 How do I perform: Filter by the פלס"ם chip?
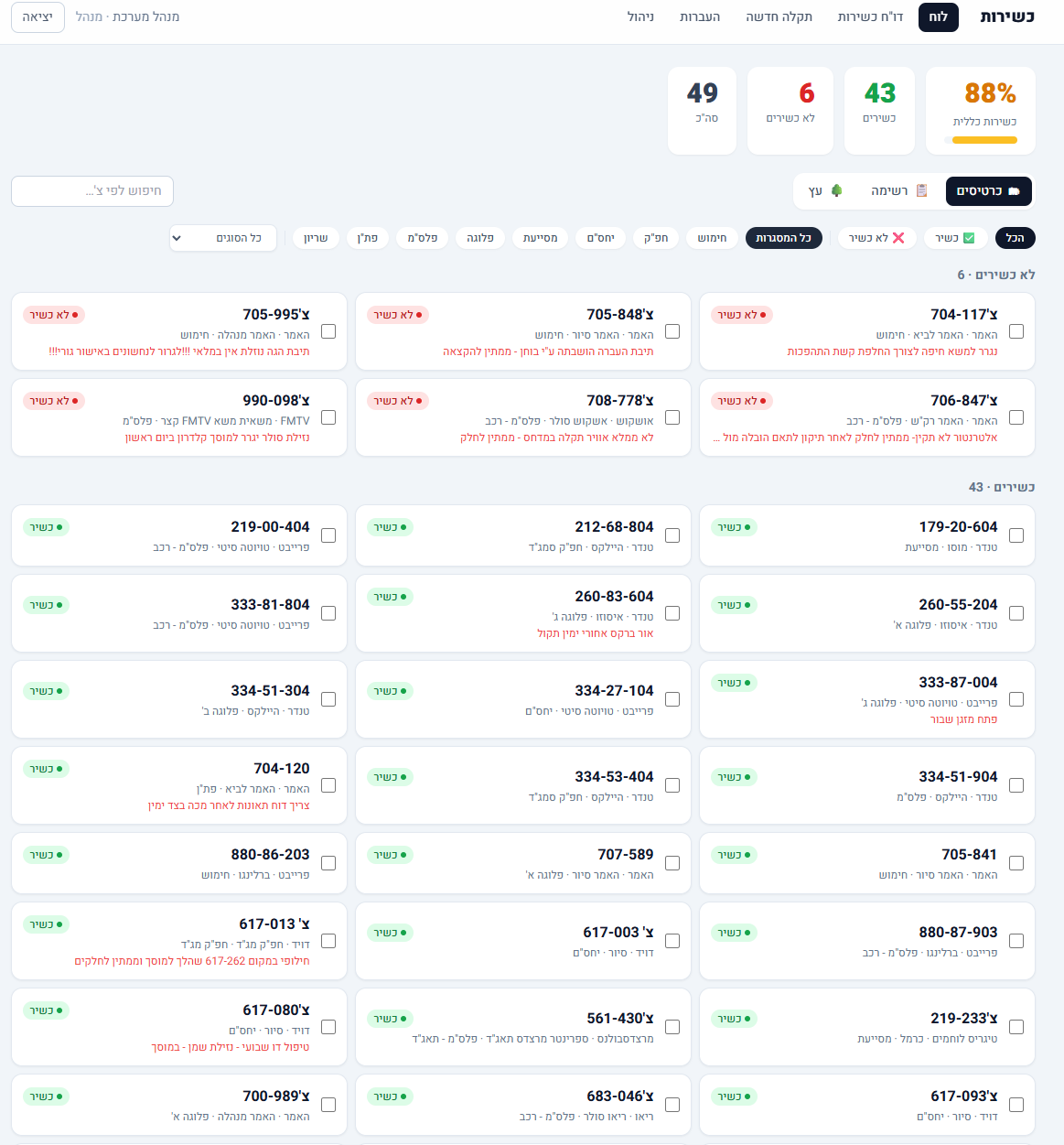[x=423, y=238]
